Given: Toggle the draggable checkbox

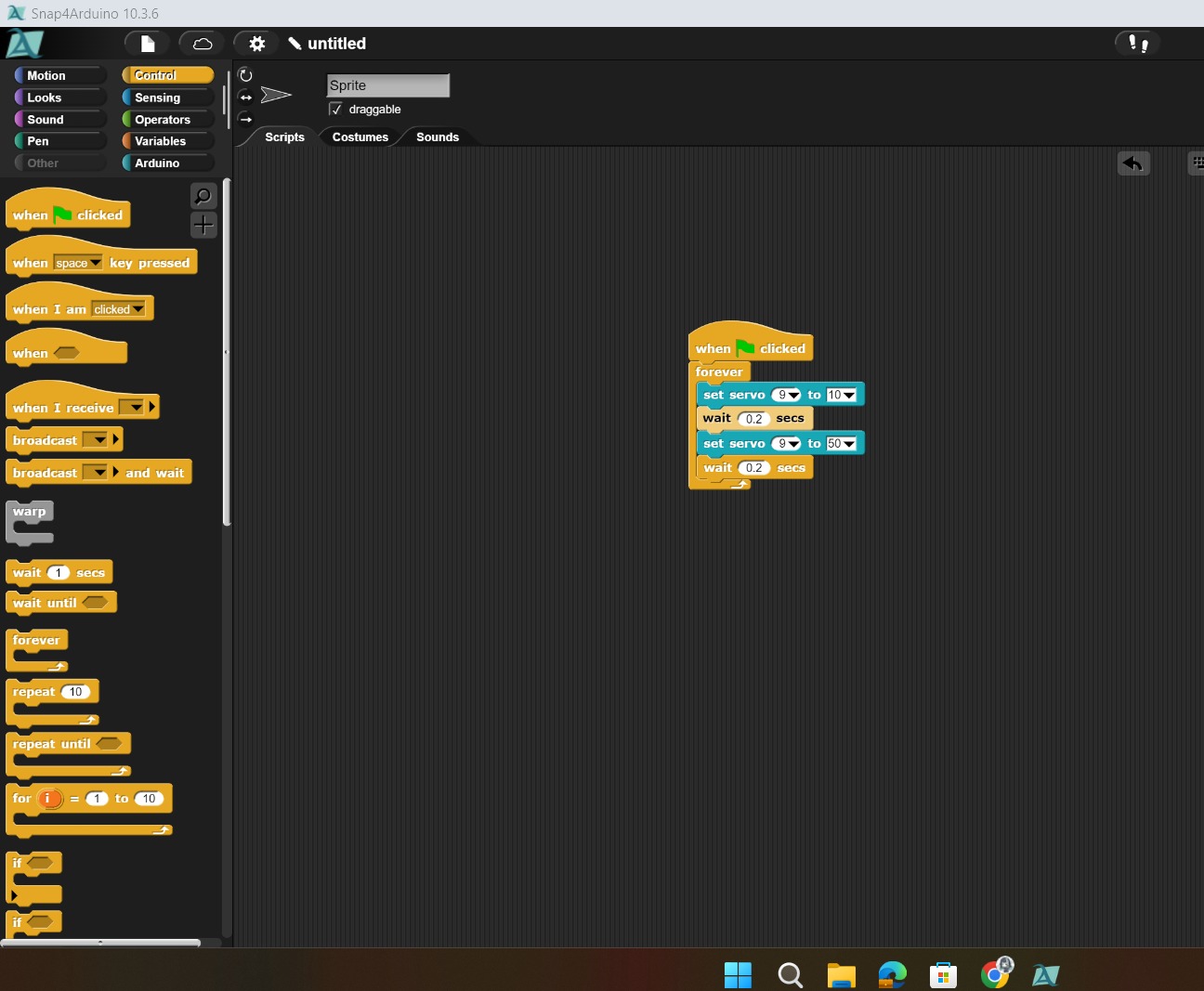Looking at the screenshot, I should click(335, 109).
